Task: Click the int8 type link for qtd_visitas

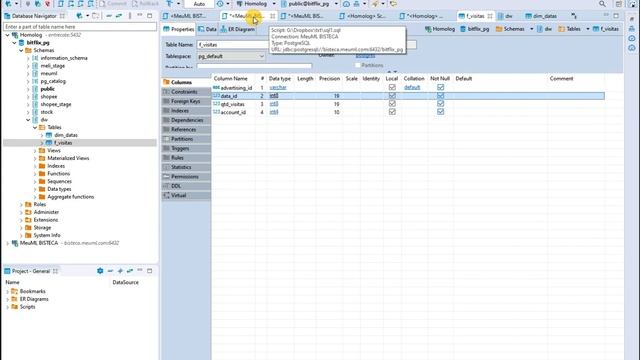Action: point(274,104)
